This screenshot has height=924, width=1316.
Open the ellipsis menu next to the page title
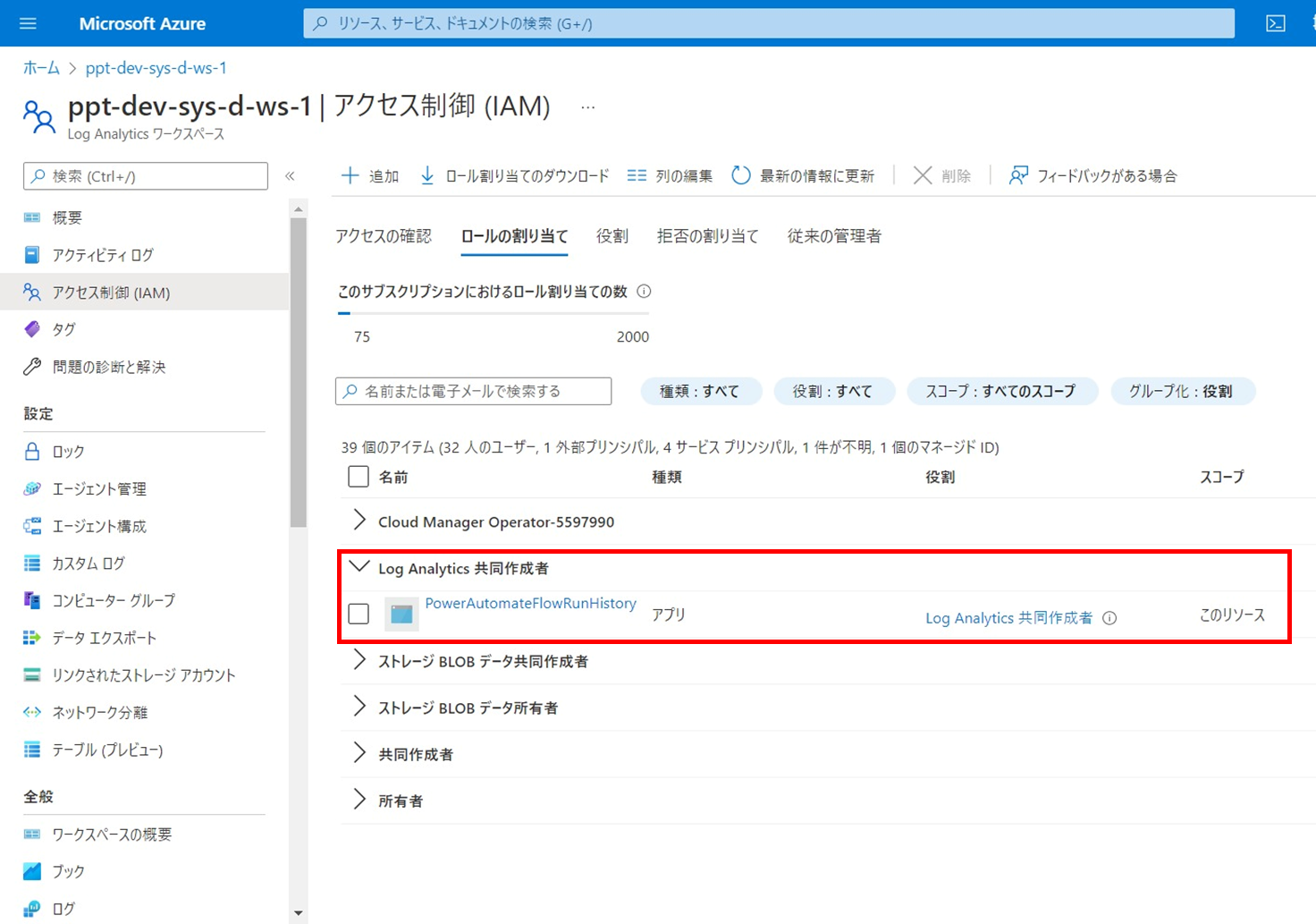point(587,107)
